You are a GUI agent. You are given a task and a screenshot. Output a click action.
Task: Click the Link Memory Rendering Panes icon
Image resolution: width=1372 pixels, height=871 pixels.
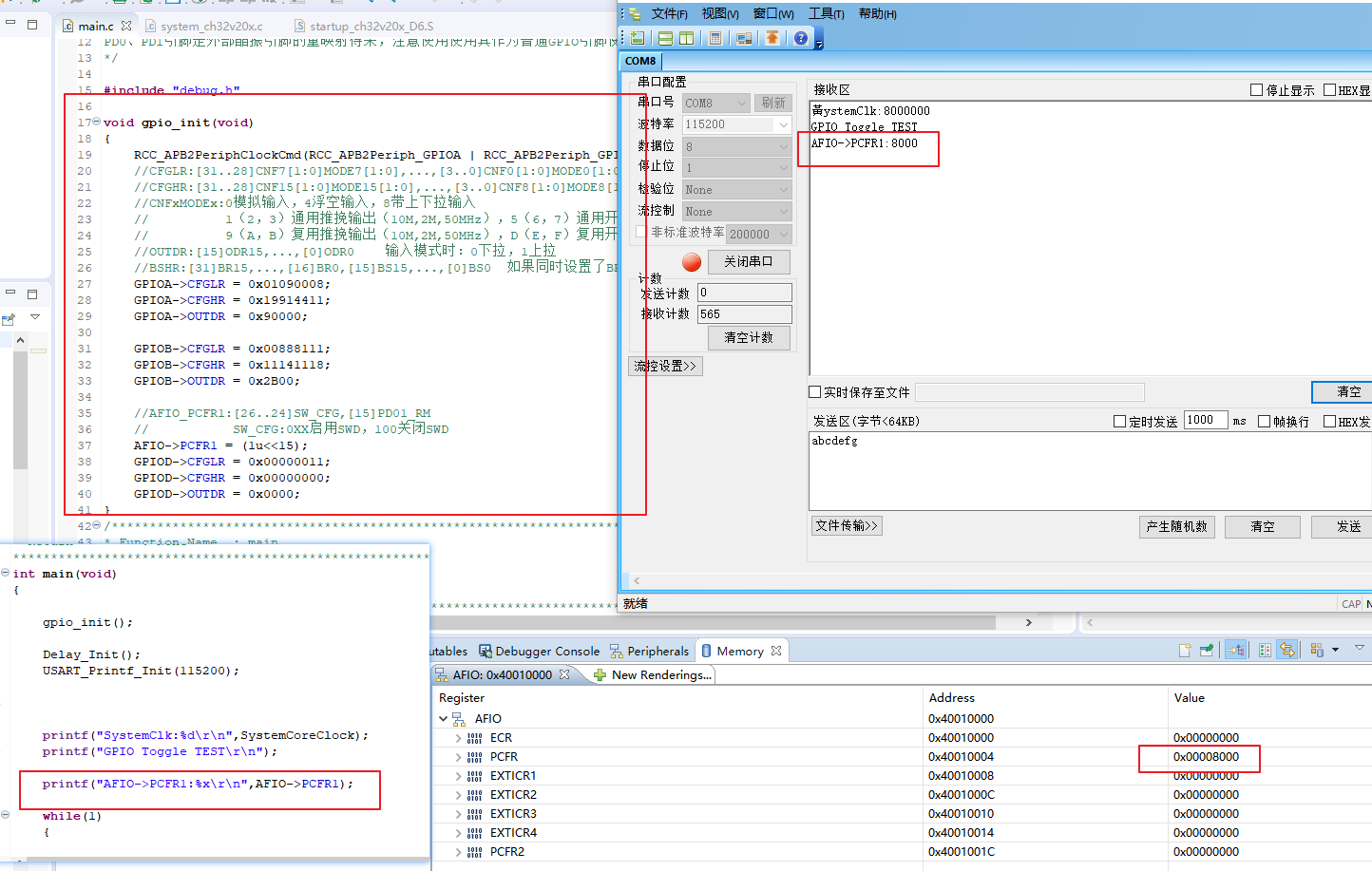pos(1265,651)
